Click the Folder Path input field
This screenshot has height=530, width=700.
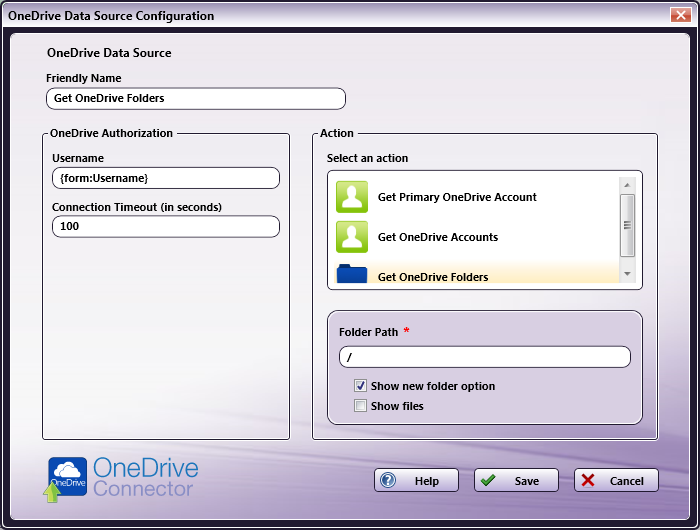tap(485, 357)
